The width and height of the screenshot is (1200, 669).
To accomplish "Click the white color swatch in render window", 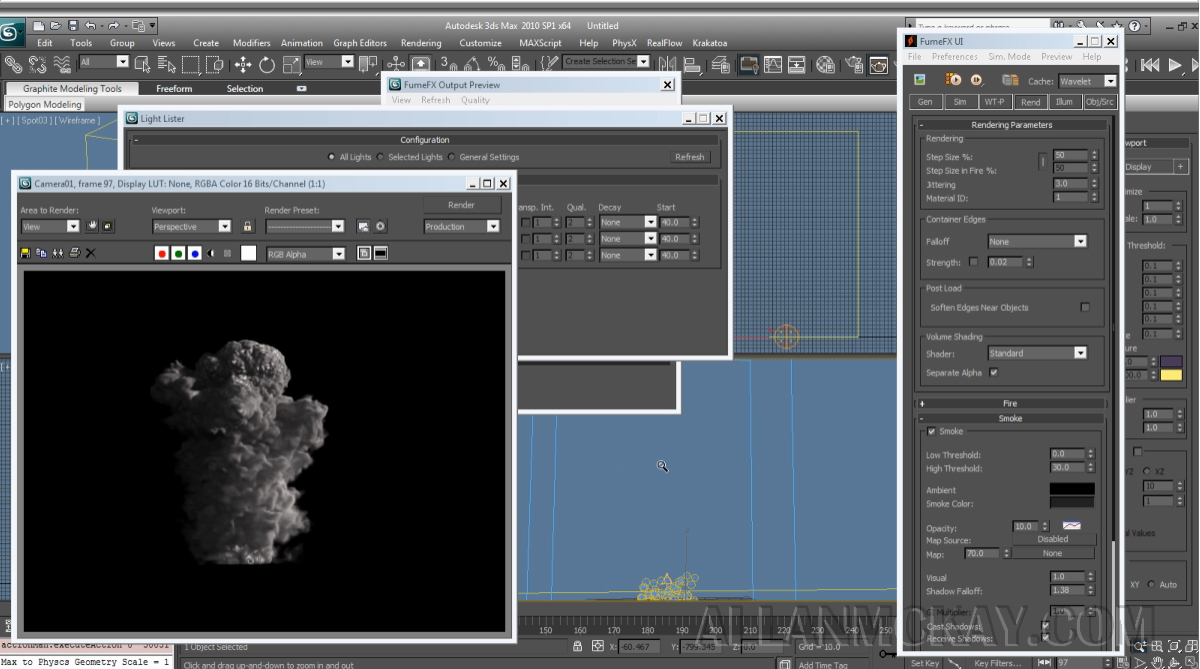I will pos(248,254).
